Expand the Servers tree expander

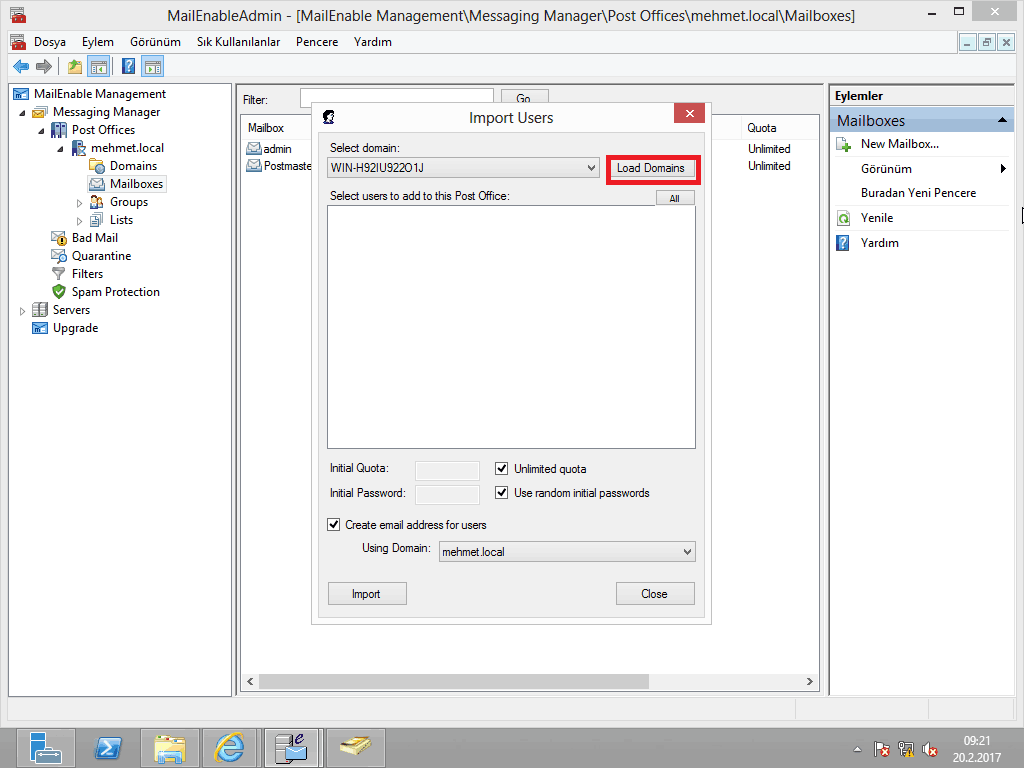click(22, 311)
